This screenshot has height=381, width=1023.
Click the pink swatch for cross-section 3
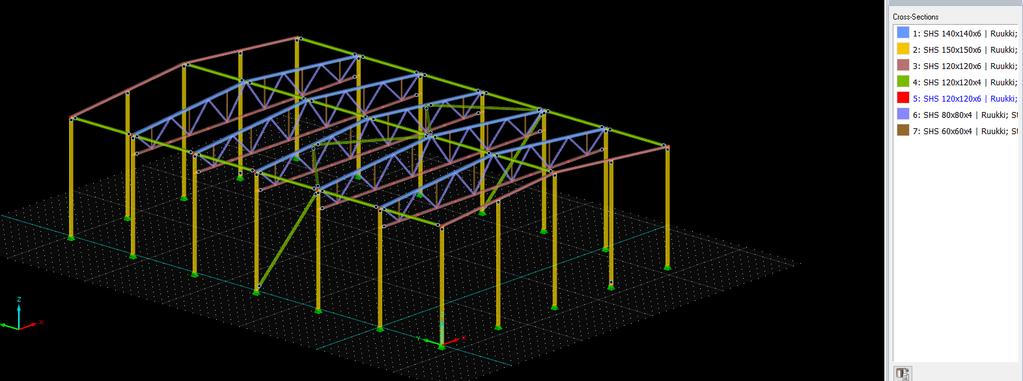click(x=903, y=65)
